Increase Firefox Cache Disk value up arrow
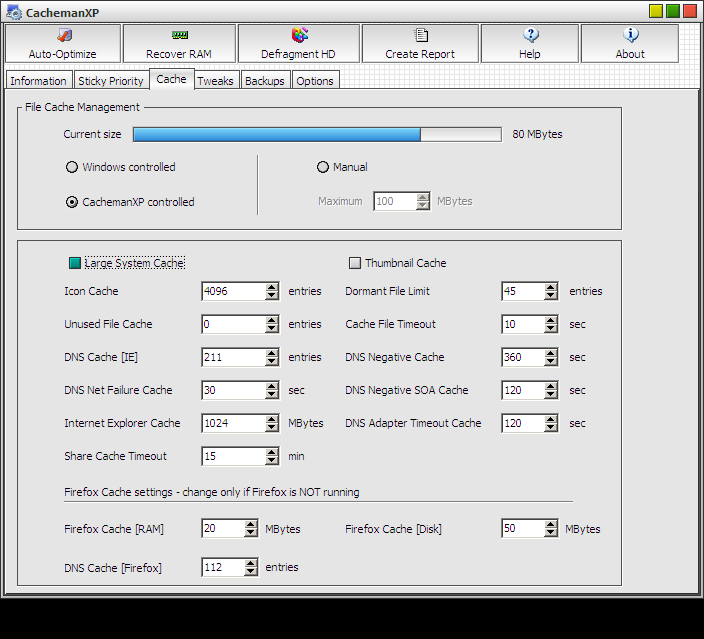This screenshot has width=704, height=639. point(550,524)
